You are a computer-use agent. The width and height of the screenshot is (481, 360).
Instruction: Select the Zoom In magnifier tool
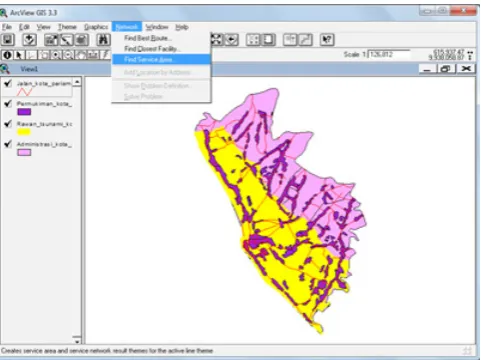point(56,55)
